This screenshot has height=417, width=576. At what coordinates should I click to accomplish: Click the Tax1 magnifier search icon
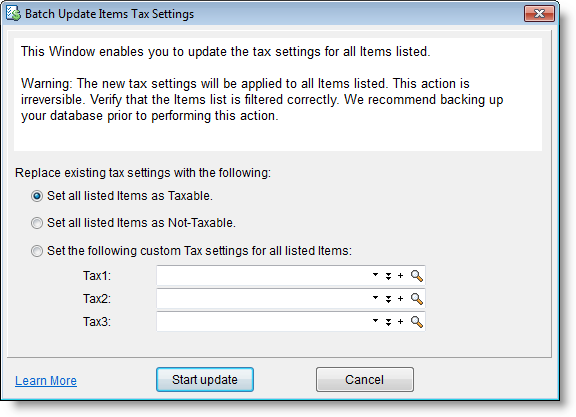pos(417,276)
